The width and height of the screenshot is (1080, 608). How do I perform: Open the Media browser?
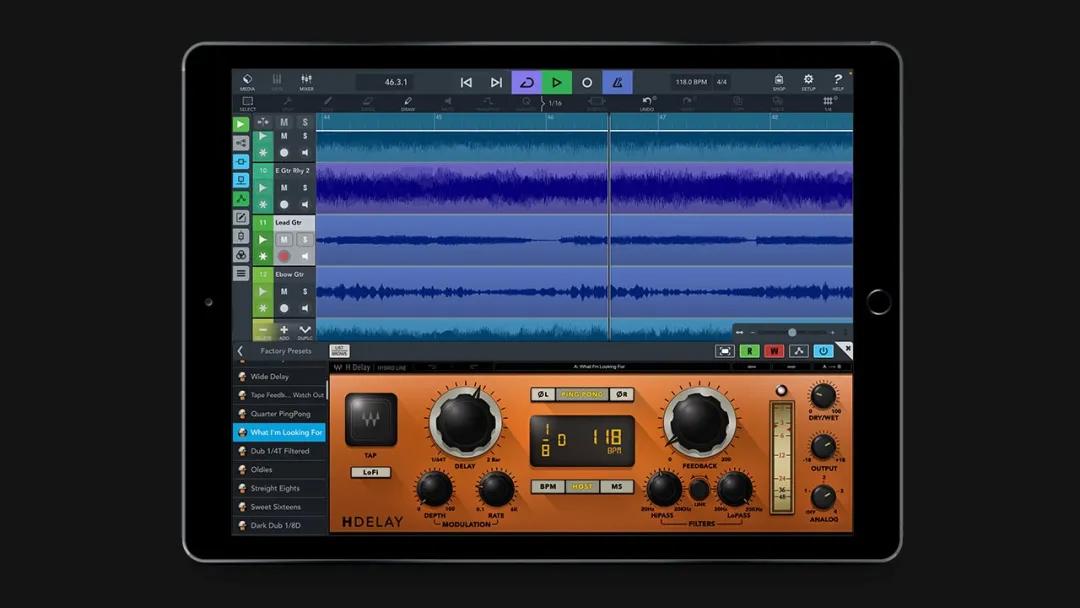pos(247,81)
